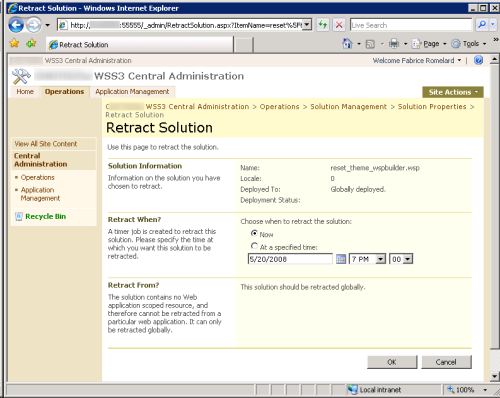Click the red Stop loading icon

click(x=339, y=25)
